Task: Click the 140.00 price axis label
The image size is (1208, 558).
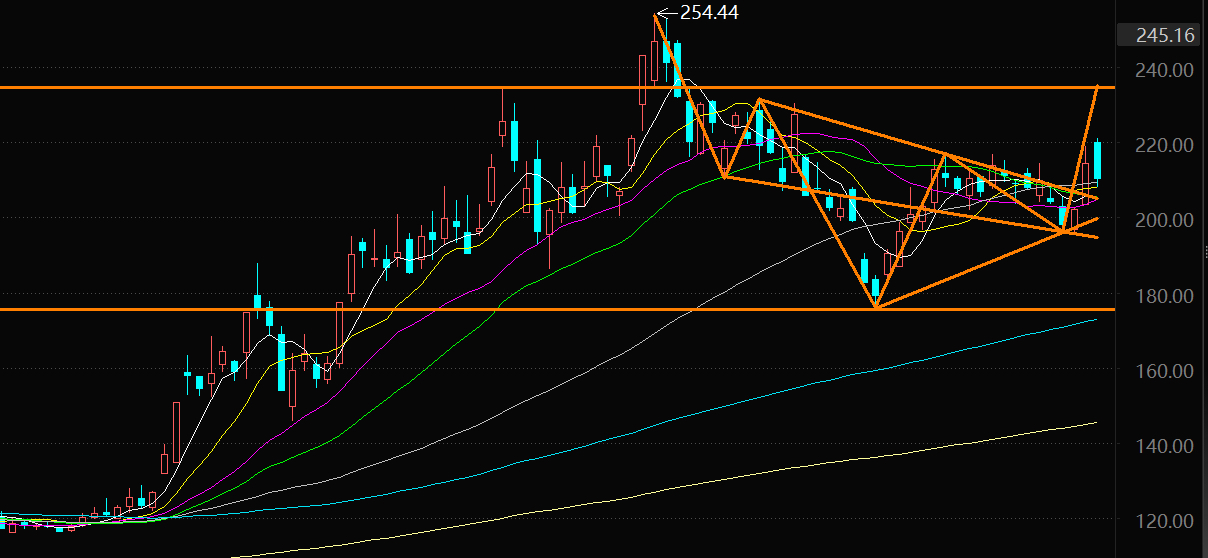Action: coord(1165,446)
